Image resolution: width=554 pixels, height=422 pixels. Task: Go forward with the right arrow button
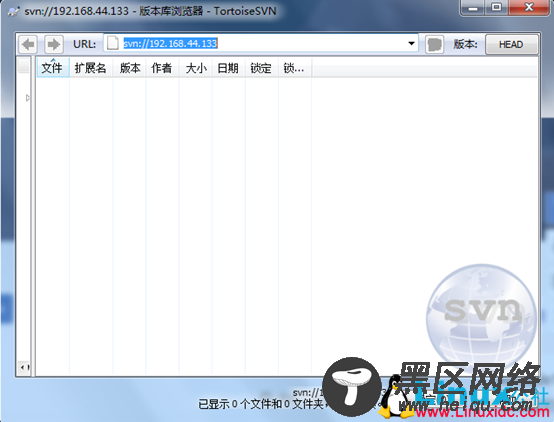tap(54, 44)
